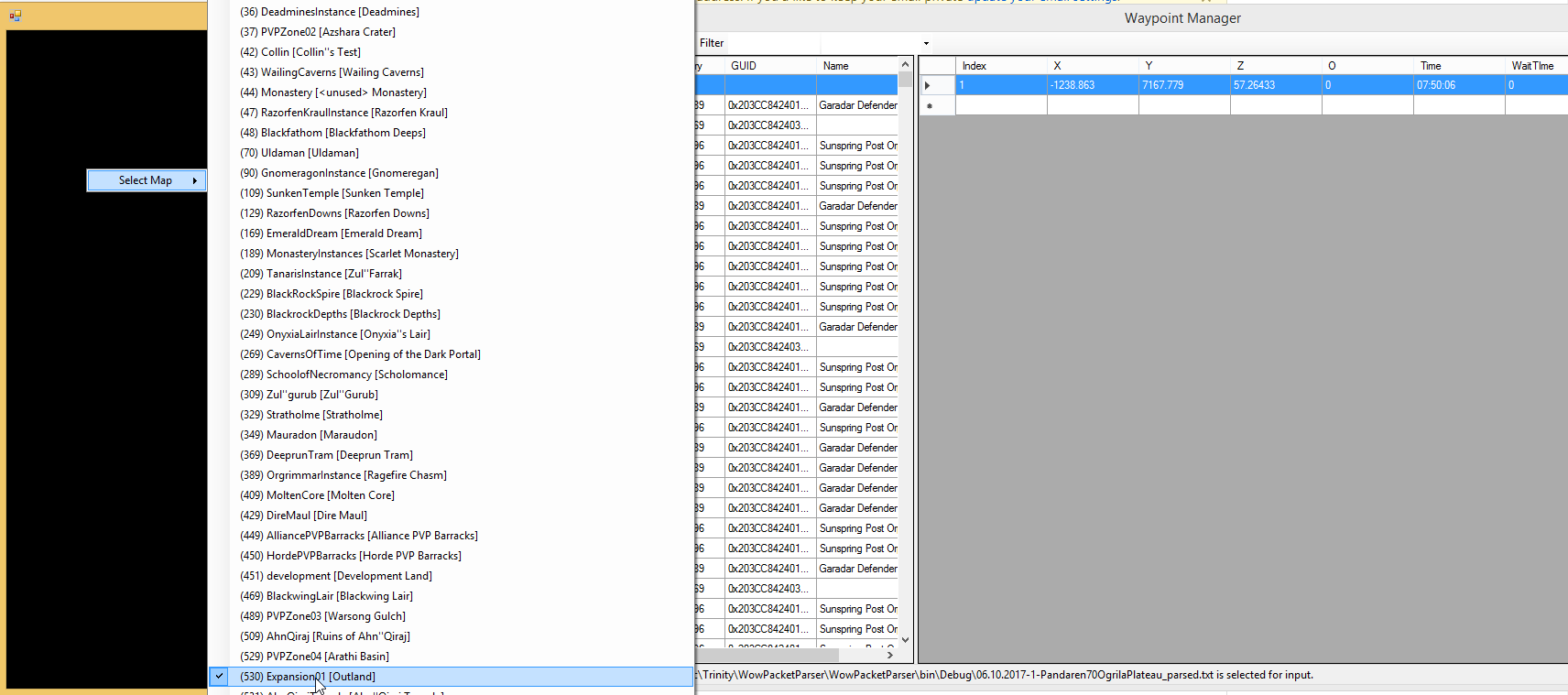Image resolution: width=1568 pixels, height=695 pixels.
Task: Click the application icon in the title bar
Action: coord(15,16)
